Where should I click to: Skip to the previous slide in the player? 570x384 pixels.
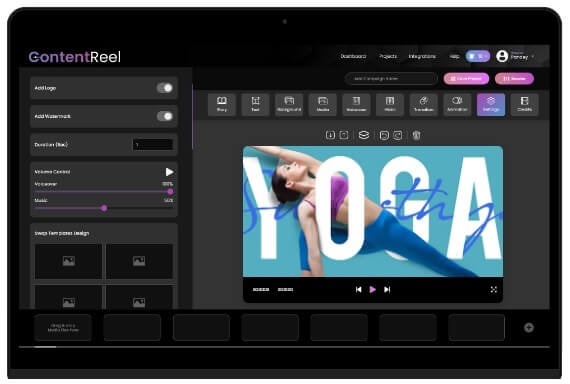358,289
